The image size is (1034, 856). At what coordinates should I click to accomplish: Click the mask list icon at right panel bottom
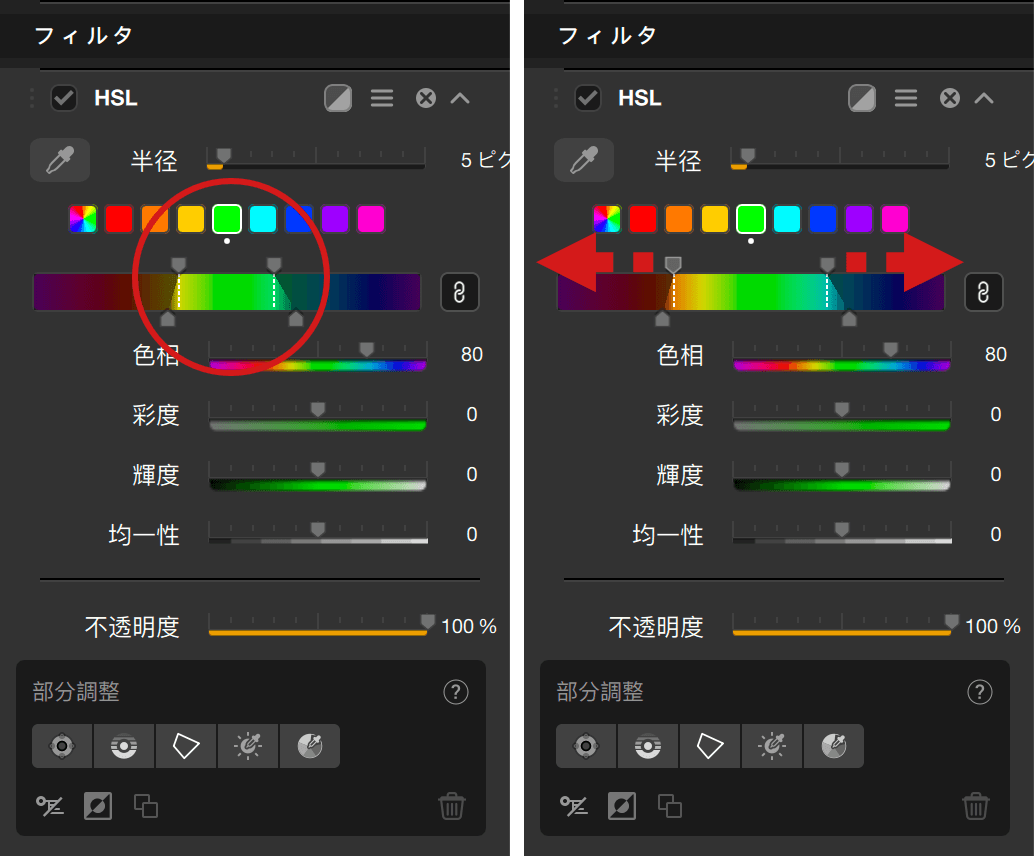(x=574, y=806)
